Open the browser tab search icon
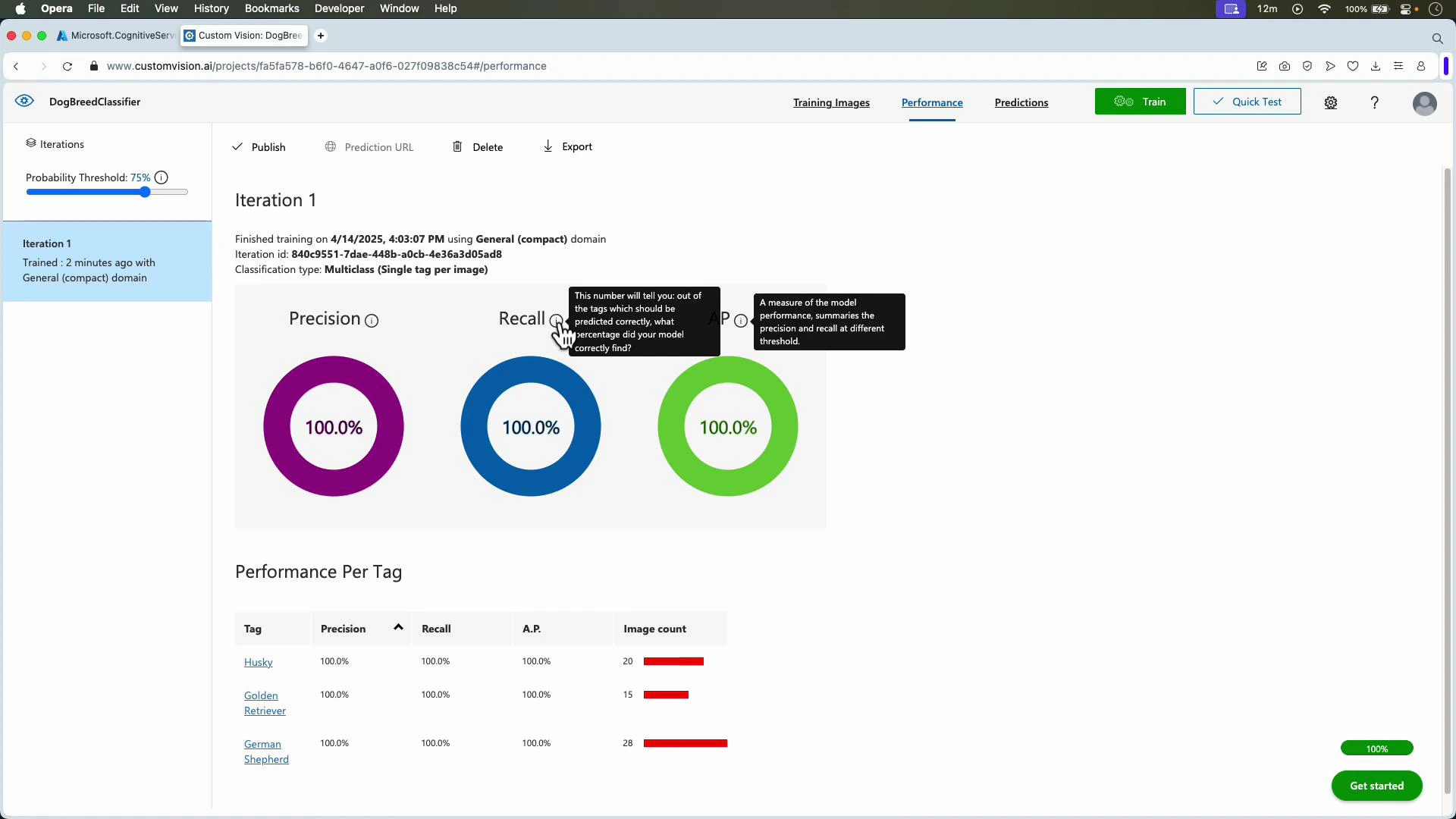Image resolution: width=1456 pixels, height=819 pixels. pos(1437,38)
